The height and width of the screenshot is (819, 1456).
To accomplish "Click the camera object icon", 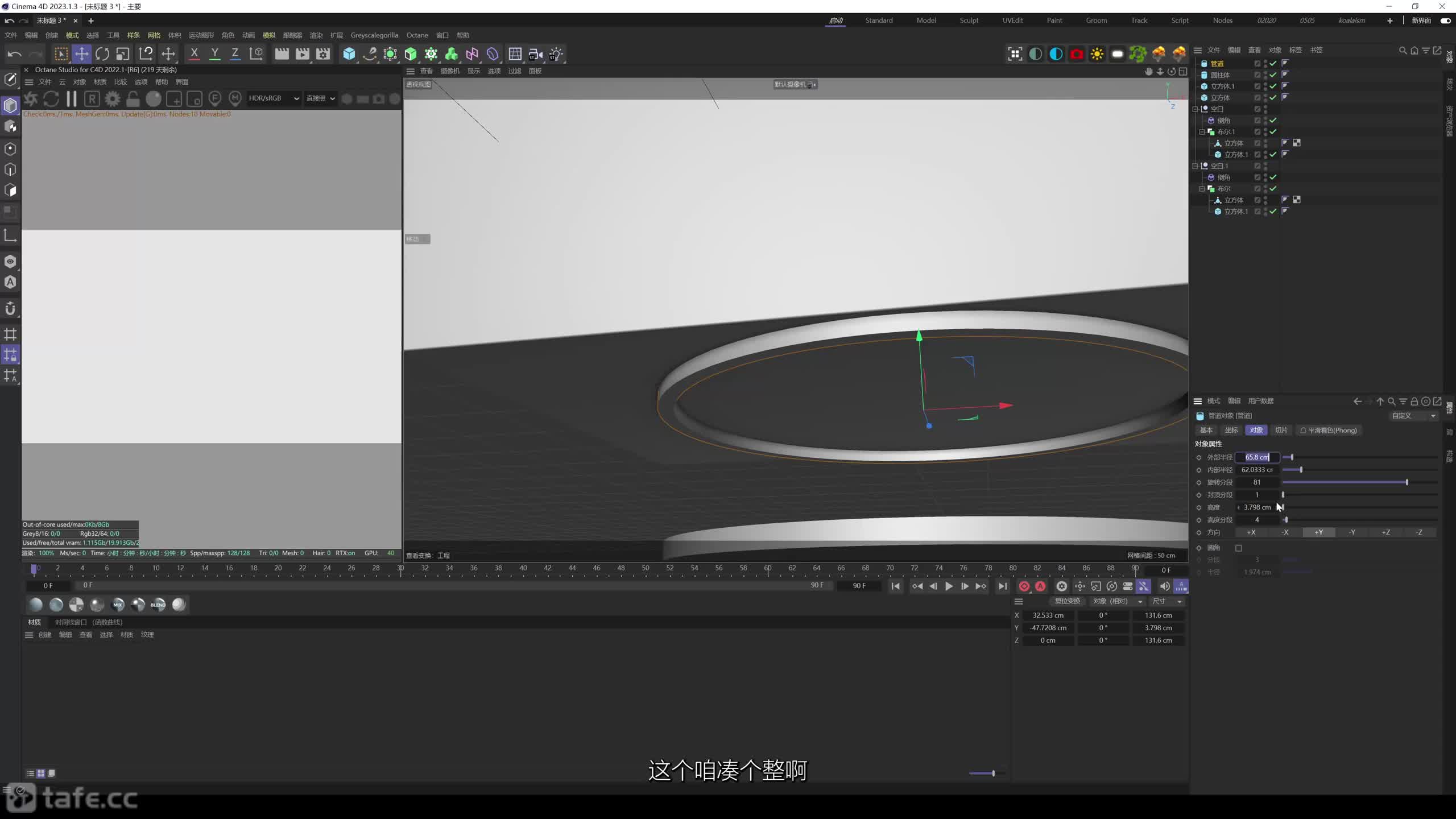I will (536, 54).
